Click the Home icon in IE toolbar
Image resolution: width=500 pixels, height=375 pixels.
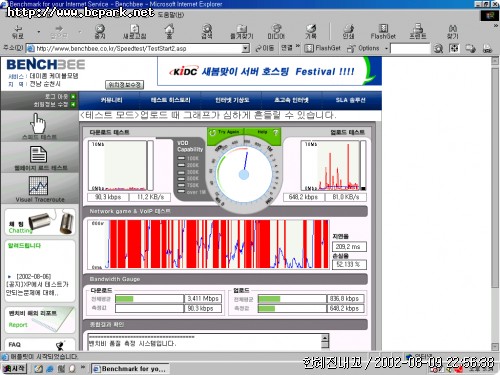coord(169,31)
